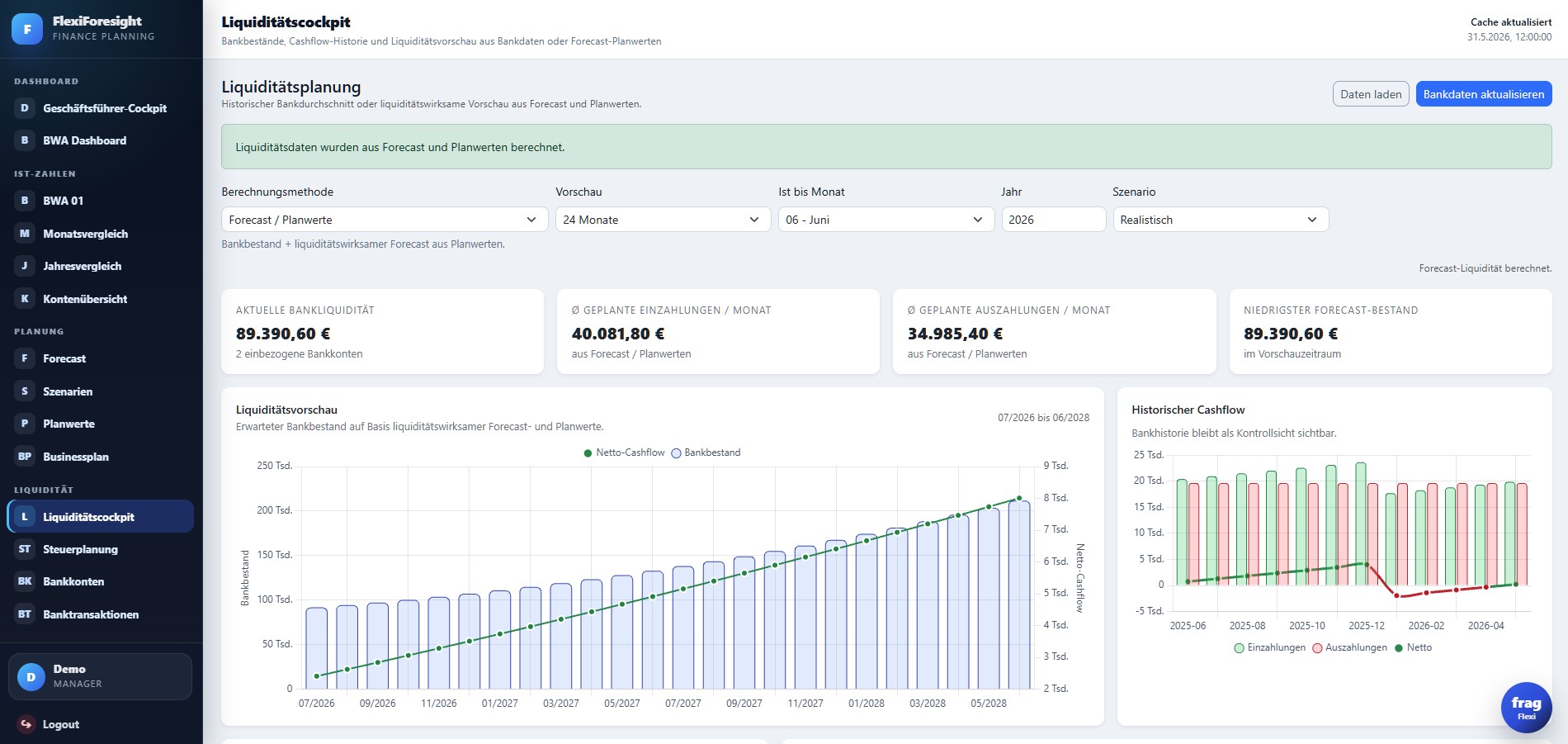
Task: Click the Demo user avatar
Action: click(x=31, y=676)
